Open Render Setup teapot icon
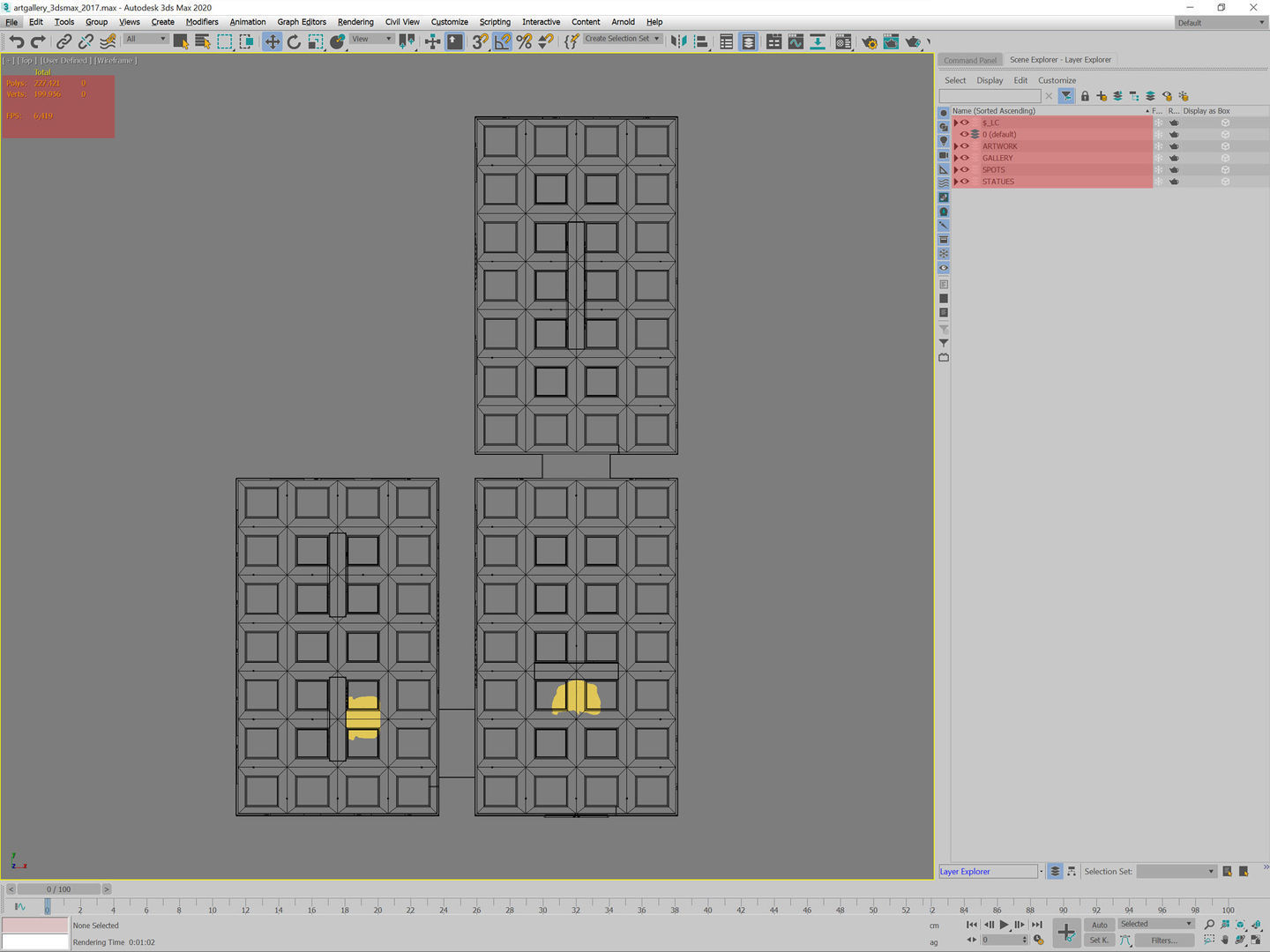 pos(870,41)
